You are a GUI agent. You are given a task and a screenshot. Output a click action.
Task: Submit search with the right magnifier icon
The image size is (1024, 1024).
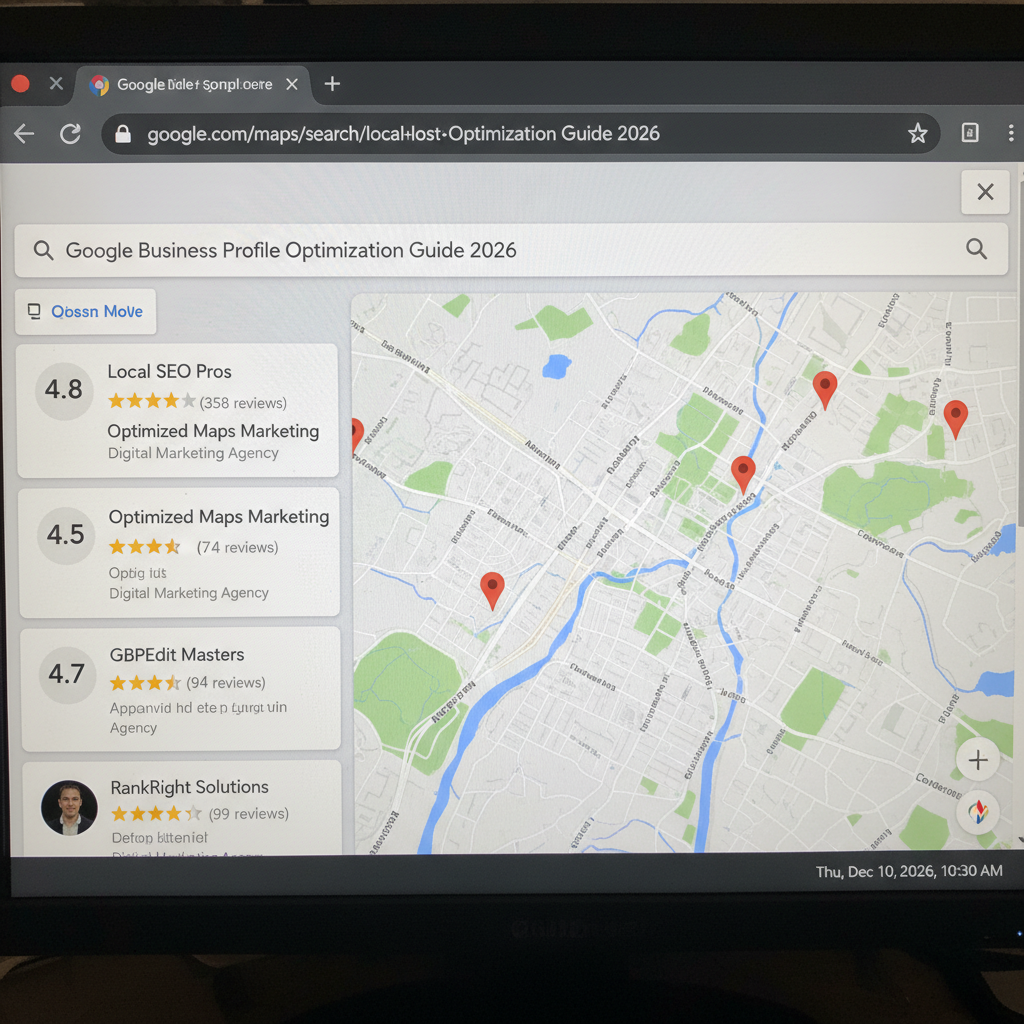(976, 249)
